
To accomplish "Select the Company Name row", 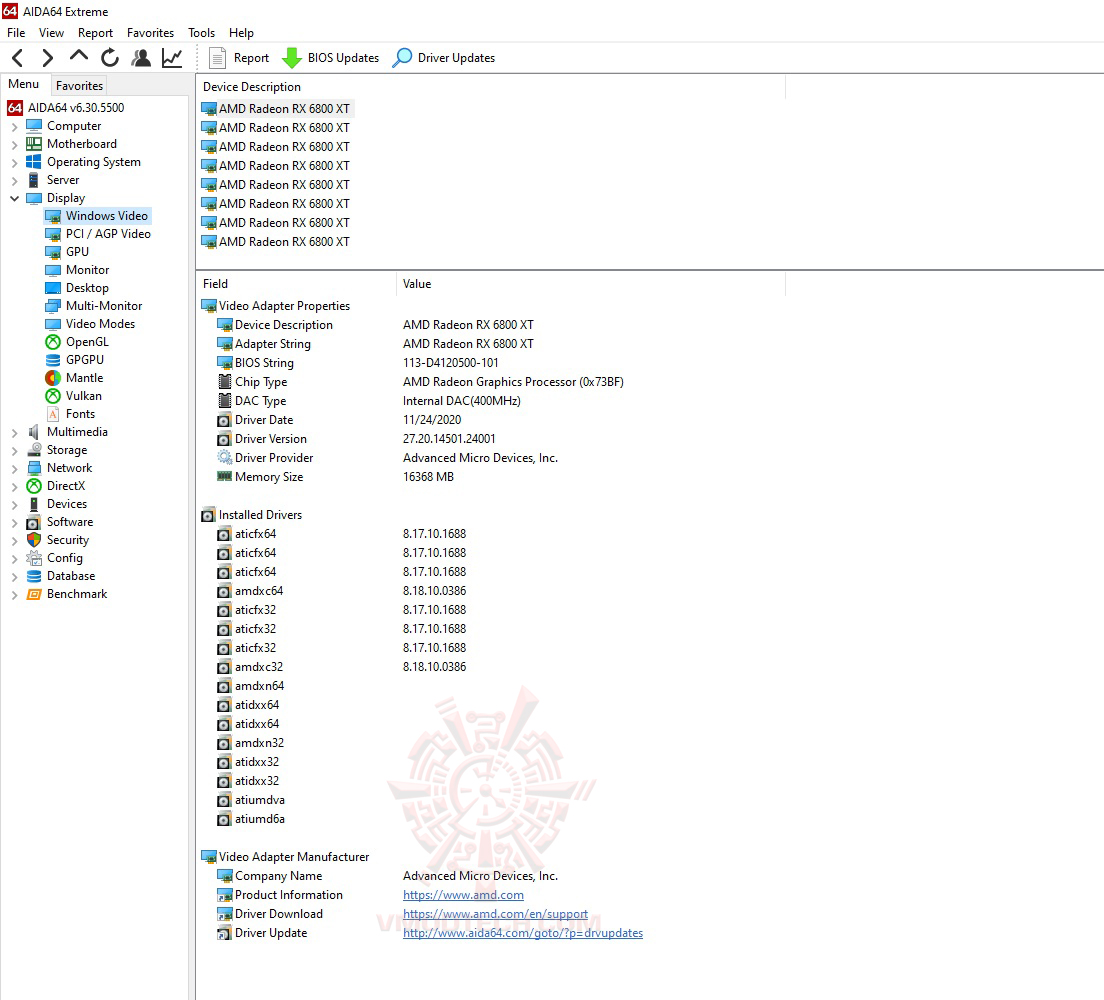I will [493, 876].
